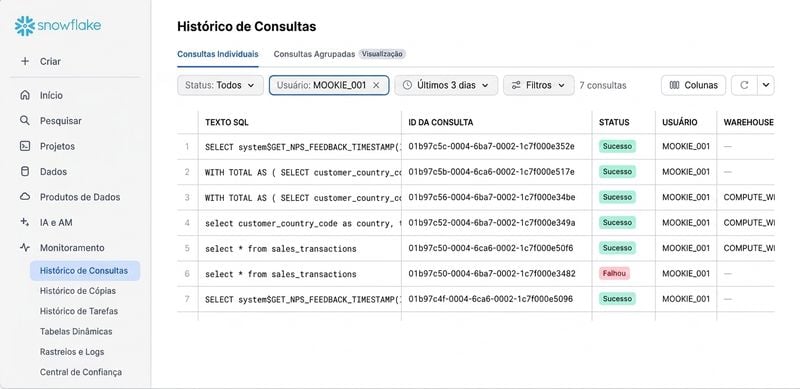Remove the MOOKIE_001 user filter with X
Image resolution: width=800 pixels, height=389 pixels.
(x=376, y=85)
